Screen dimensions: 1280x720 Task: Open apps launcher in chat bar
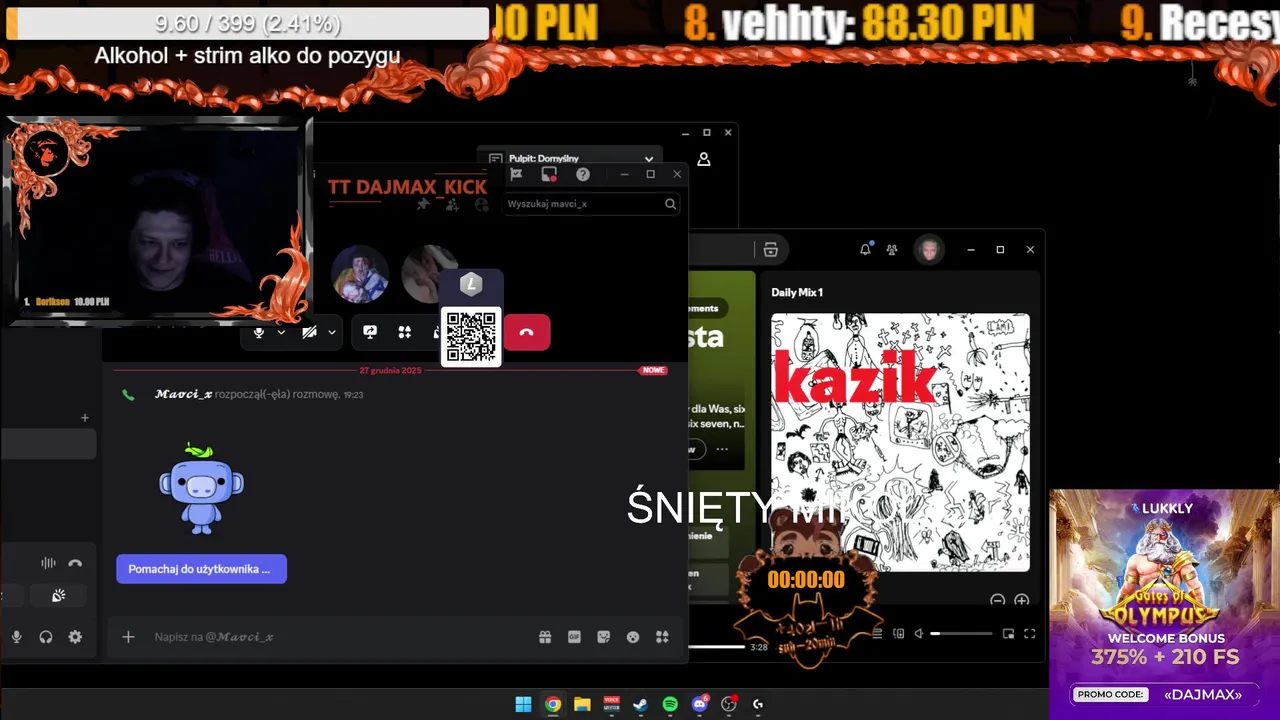[661, 637]
